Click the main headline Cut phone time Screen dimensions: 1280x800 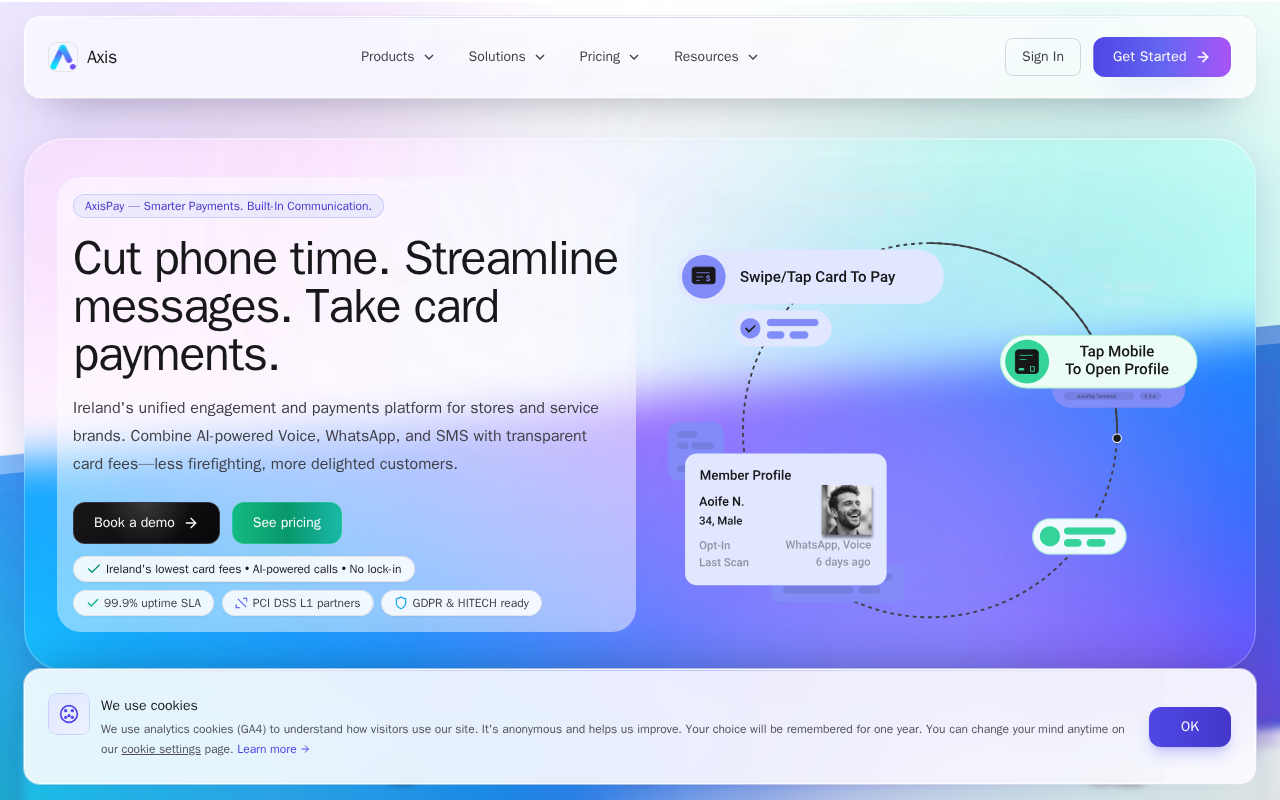[346, 306]
